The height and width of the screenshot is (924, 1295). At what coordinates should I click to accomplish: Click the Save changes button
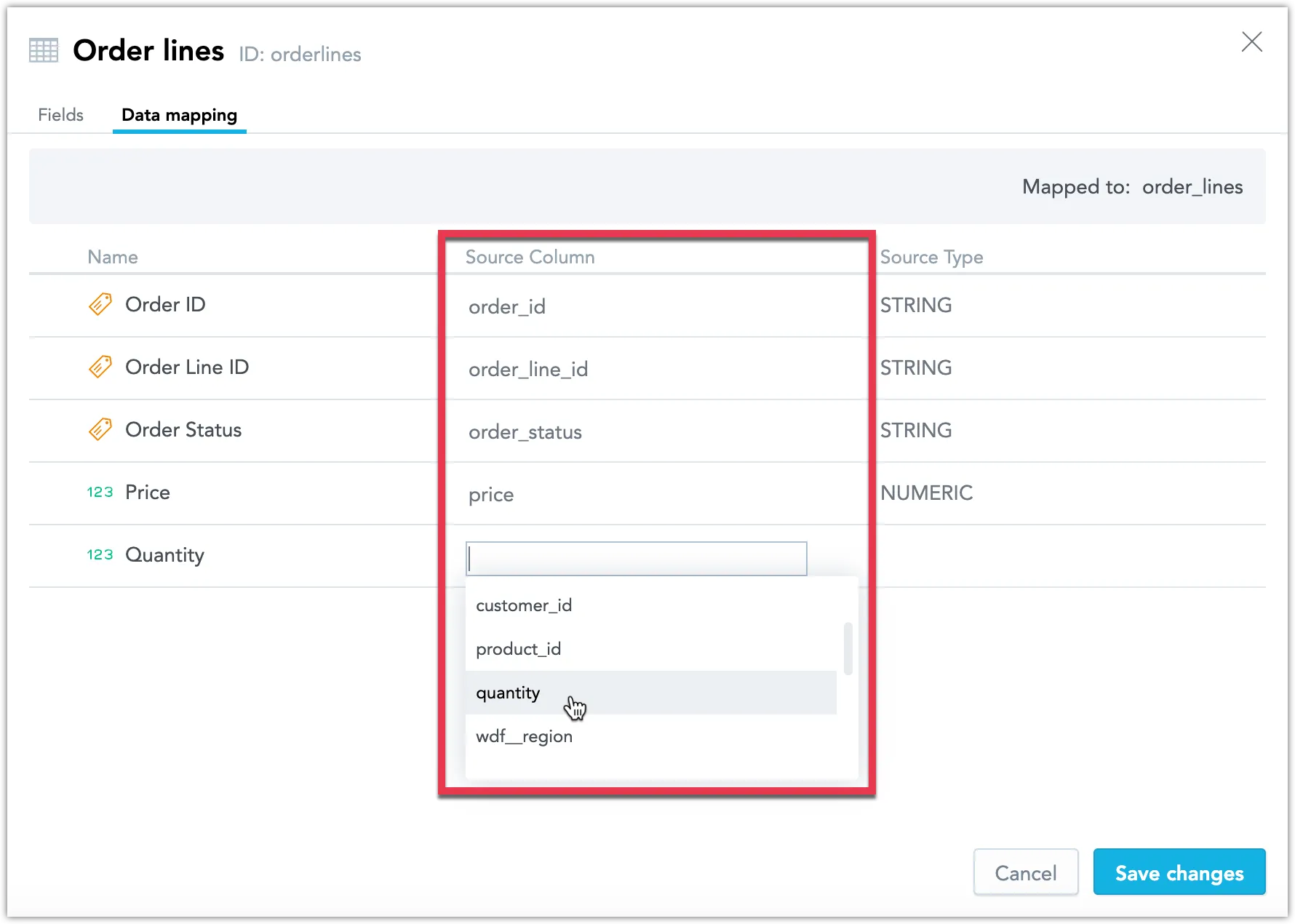click(1179, 872)
